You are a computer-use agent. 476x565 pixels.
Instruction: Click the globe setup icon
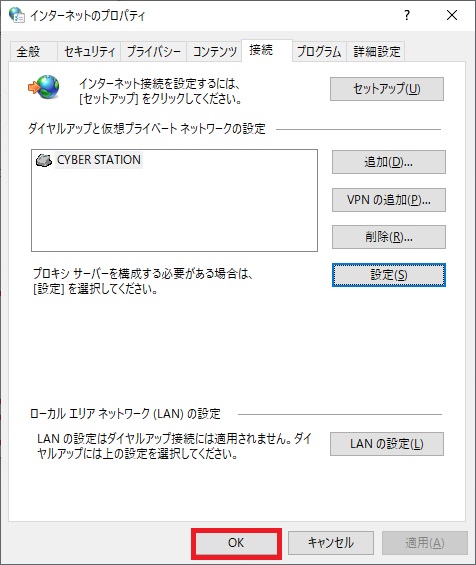(44, 87)
